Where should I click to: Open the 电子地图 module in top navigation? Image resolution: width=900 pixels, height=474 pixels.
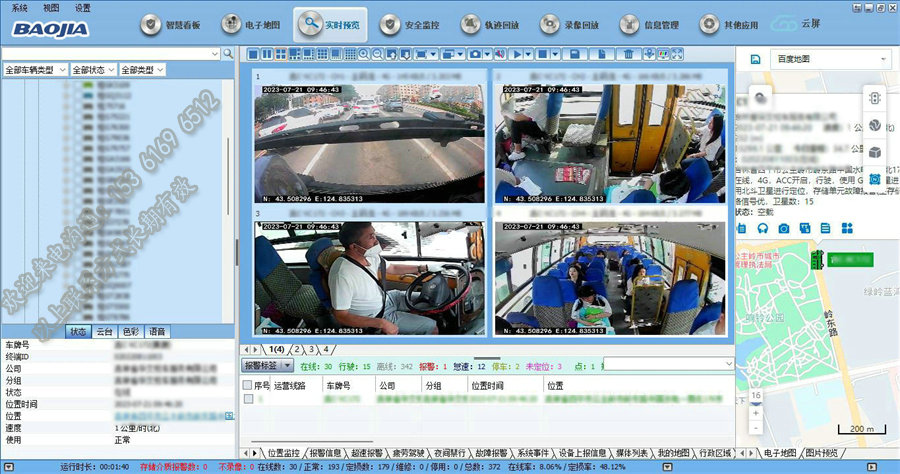[x=249, y=24]
